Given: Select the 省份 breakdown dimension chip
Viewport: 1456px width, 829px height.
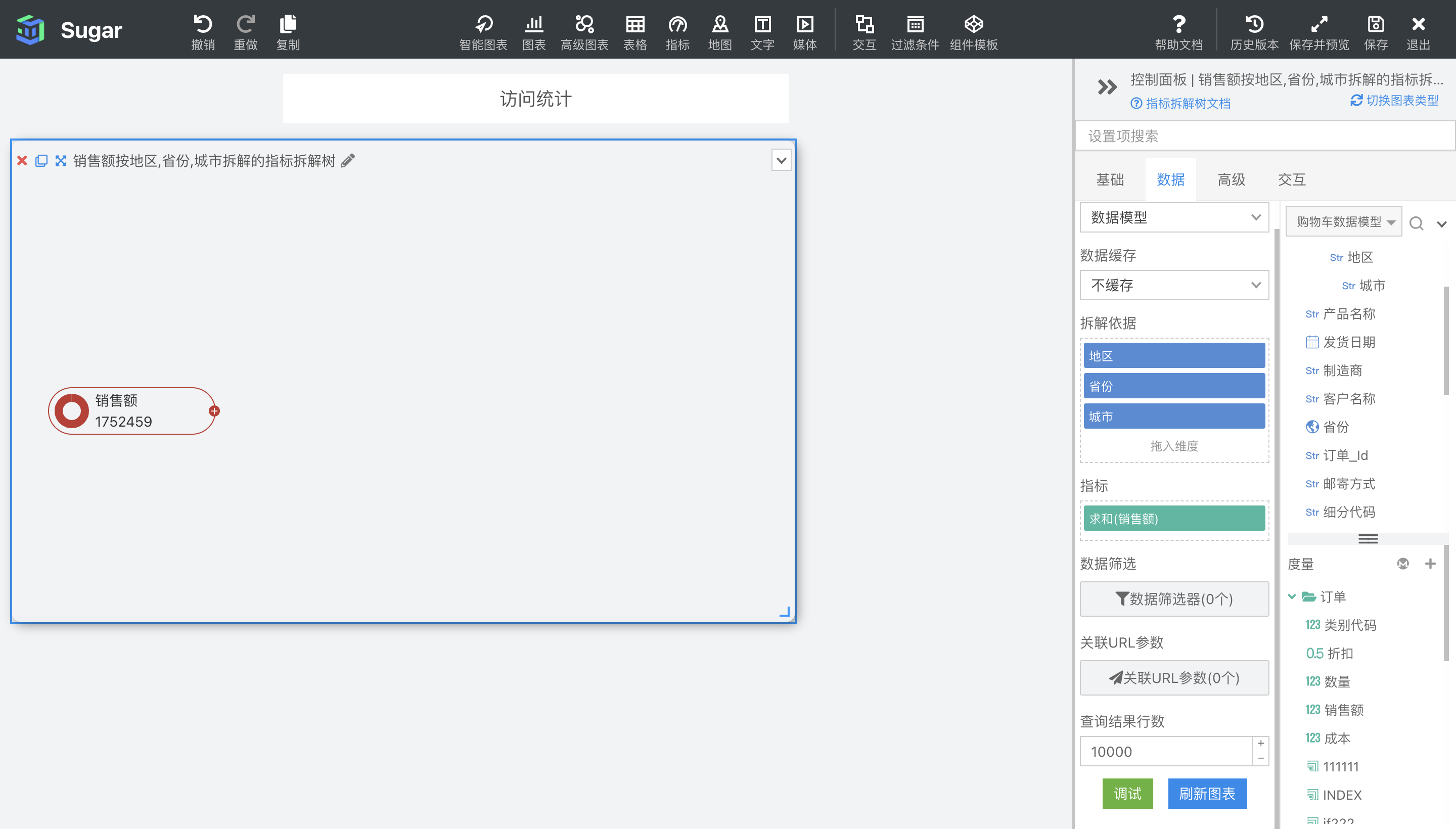Looking at the screenshot, I should 1174,386.
